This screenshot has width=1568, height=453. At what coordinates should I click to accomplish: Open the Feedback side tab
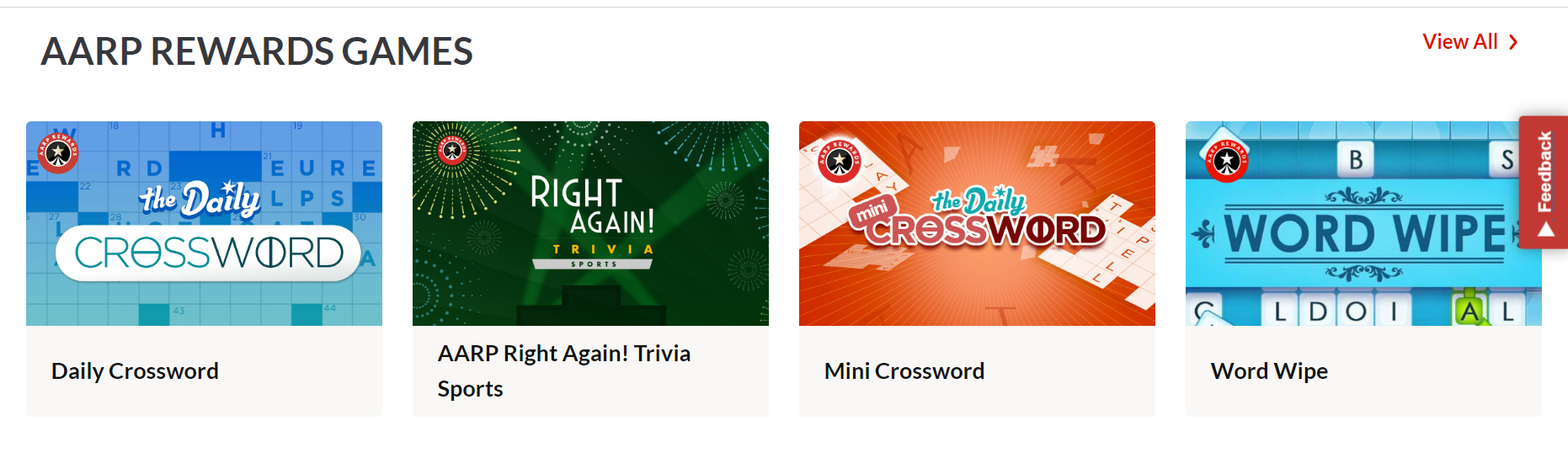(x=1544, y=183)
